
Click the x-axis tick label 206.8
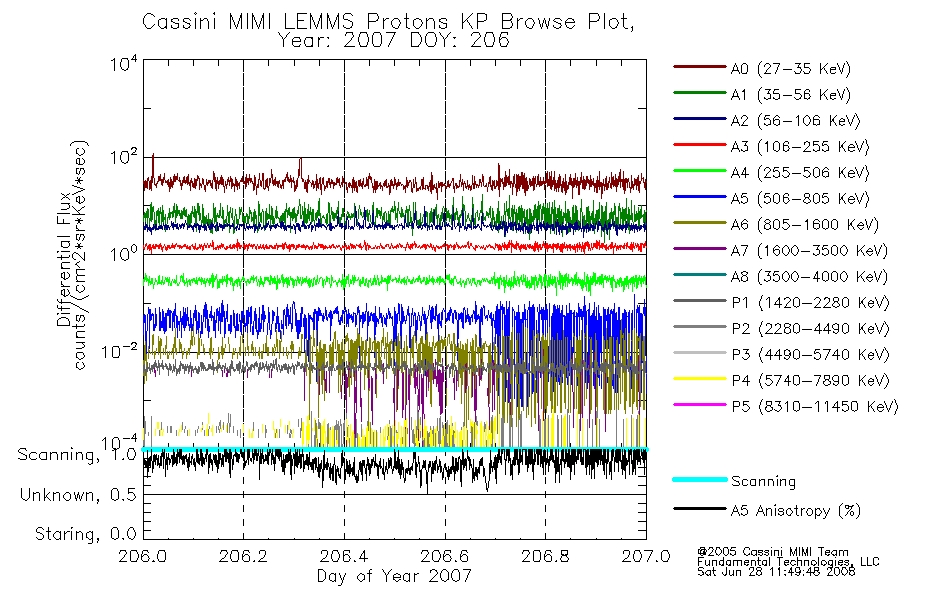coord(545,556)
